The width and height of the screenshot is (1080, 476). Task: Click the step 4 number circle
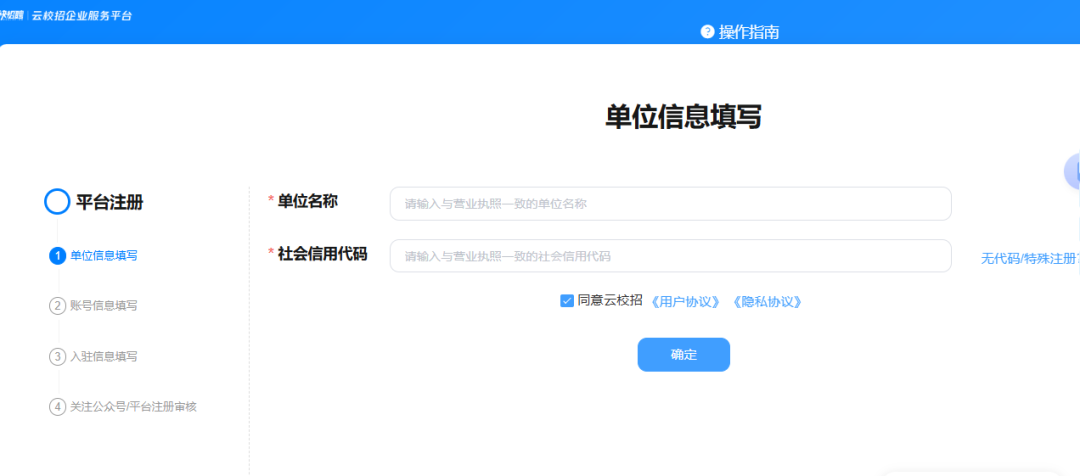coord(58,407)
